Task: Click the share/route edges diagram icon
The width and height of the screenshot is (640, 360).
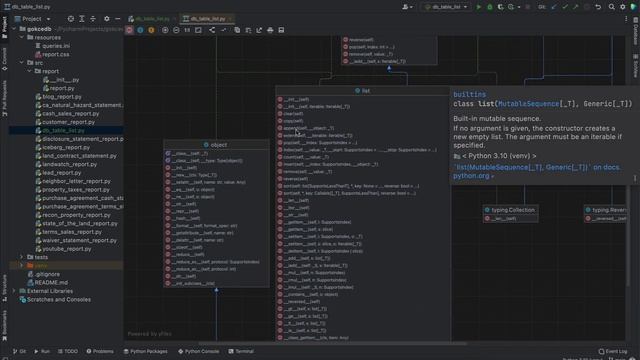Action: [x=212, y=30]
